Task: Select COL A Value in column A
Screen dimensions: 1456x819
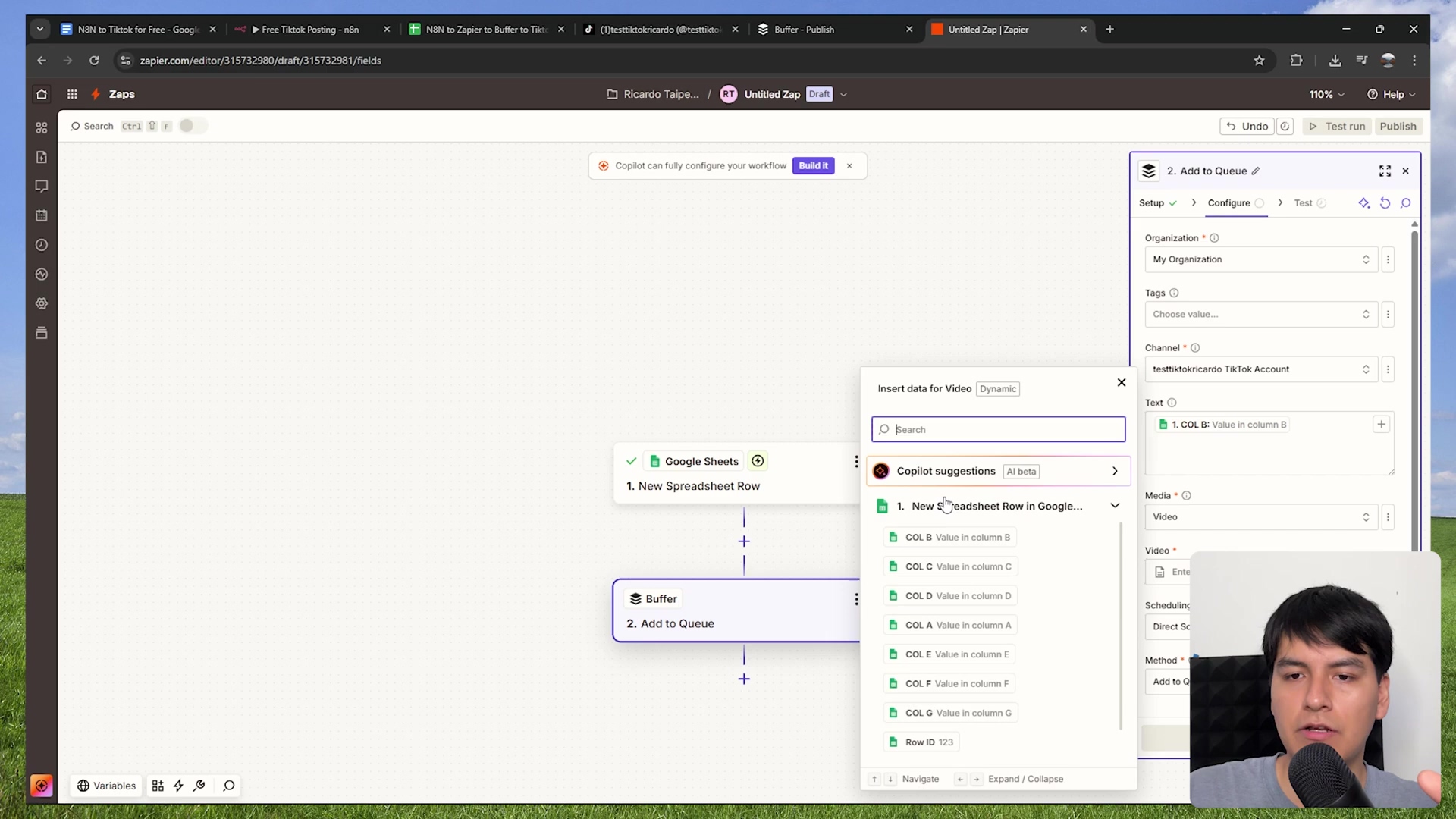Action: (951, 625)
